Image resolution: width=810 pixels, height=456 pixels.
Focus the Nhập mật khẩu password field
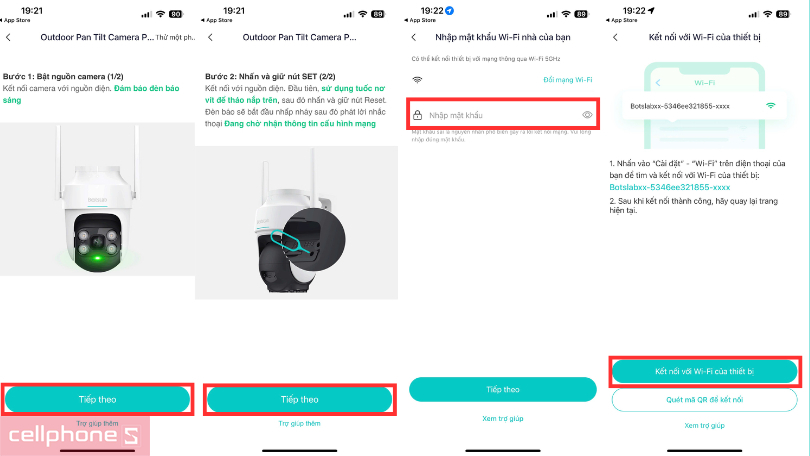point(503,114)
